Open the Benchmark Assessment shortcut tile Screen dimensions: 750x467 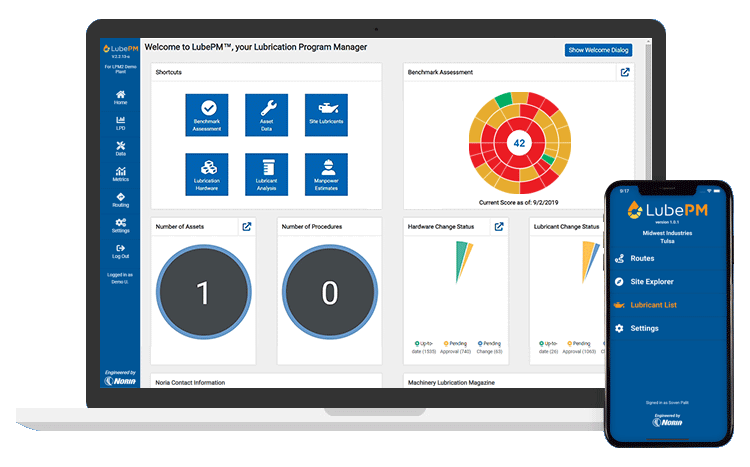[207, 115]
